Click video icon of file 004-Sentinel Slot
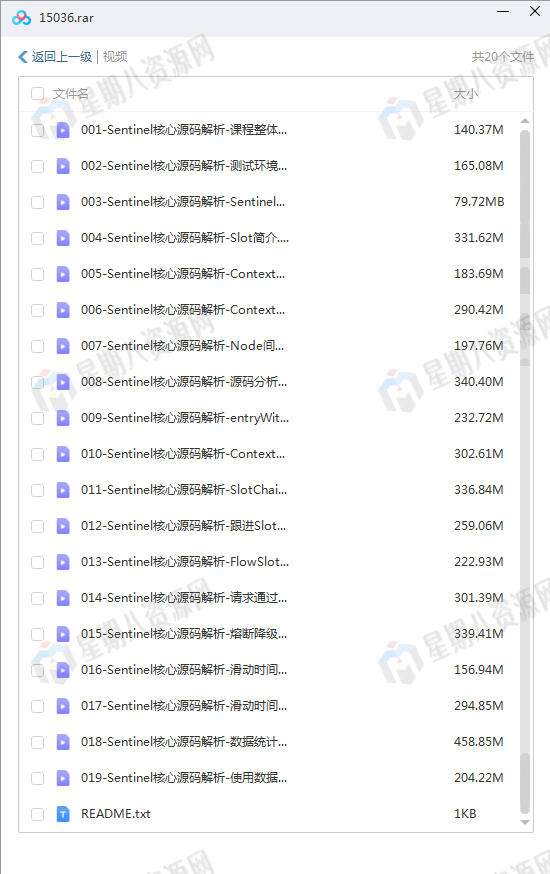The height and width of the screenshot is (874, 550). pyautogui.click(x=63, y=238)
